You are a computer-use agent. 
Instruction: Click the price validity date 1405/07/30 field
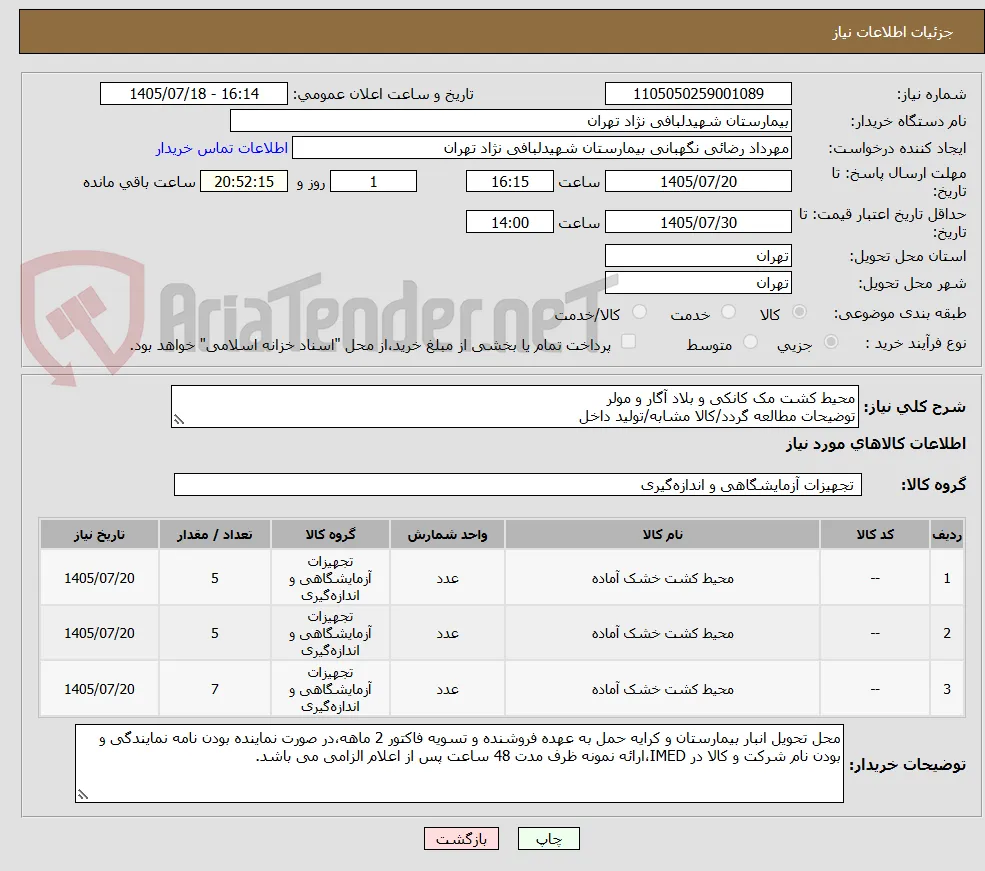[x=698, y=222]
